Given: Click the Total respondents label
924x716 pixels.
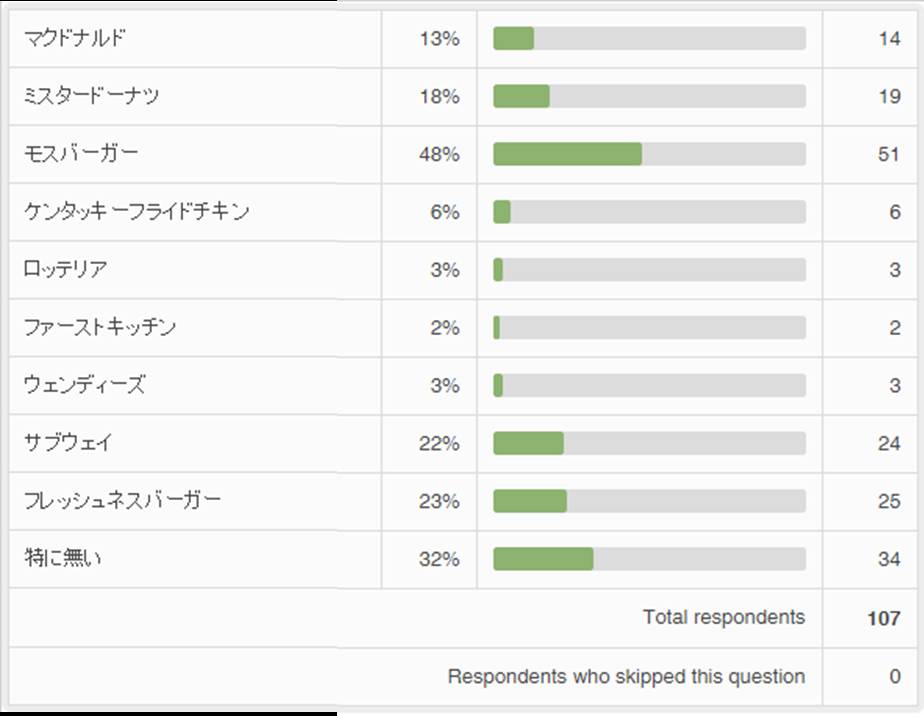Looking at the screenshot, I should tap(723, 617).
